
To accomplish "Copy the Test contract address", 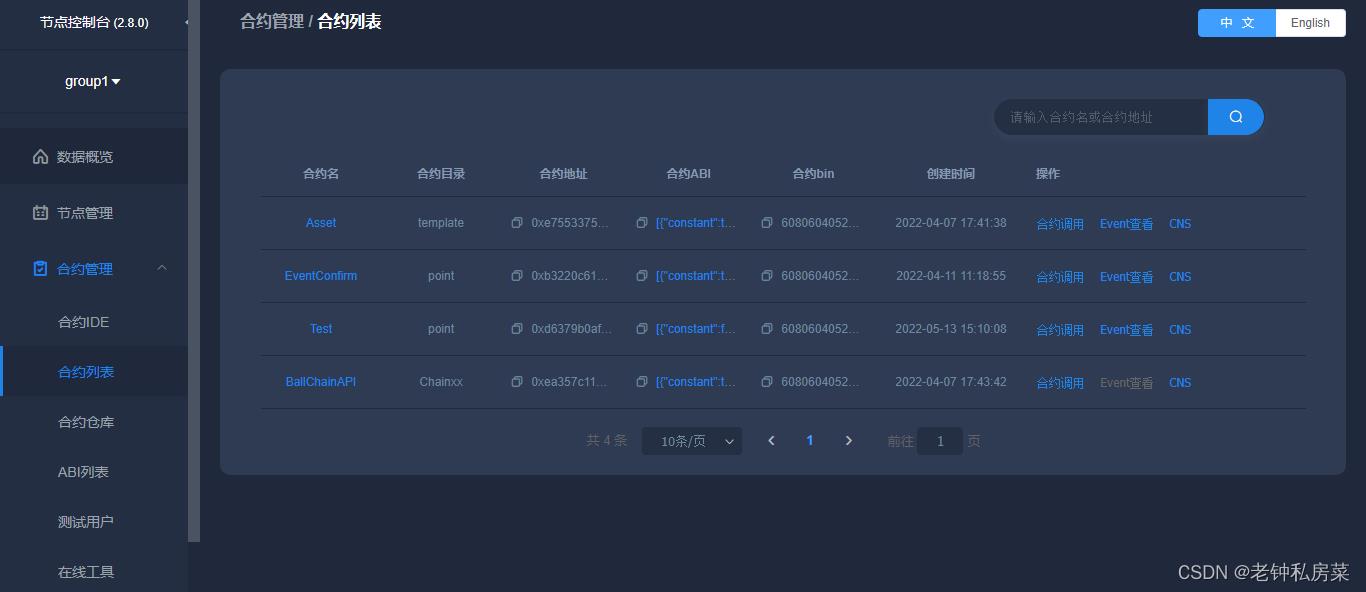I will [517, 329].
